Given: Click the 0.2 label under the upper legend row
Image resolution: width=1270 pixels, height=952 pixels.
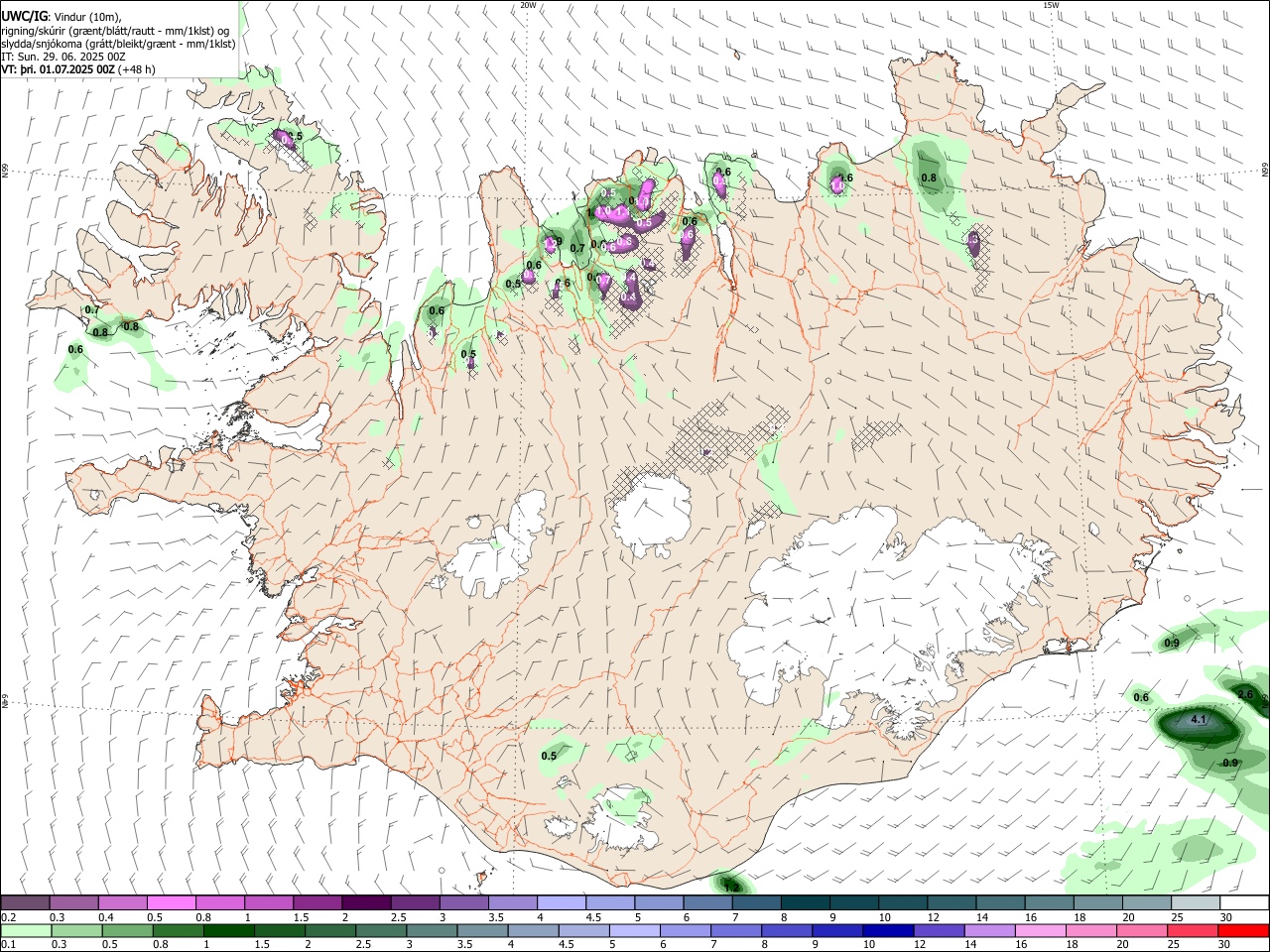Looking at the screenshot, I should click(x=9, y=917).
